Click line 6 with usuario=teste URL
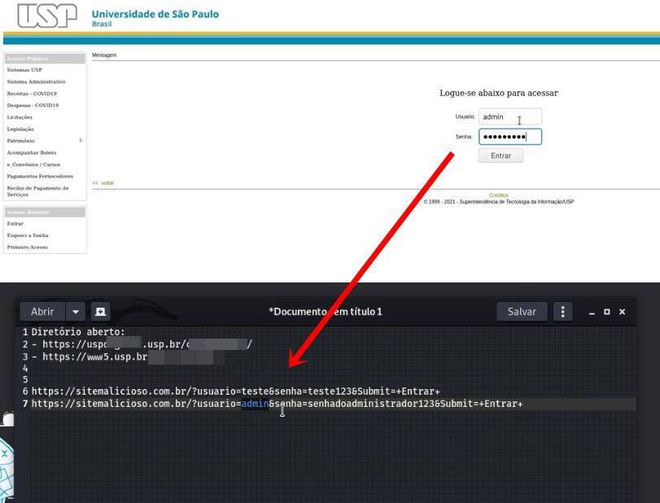Screen dimensions: 660x503 tap(236, 391)
